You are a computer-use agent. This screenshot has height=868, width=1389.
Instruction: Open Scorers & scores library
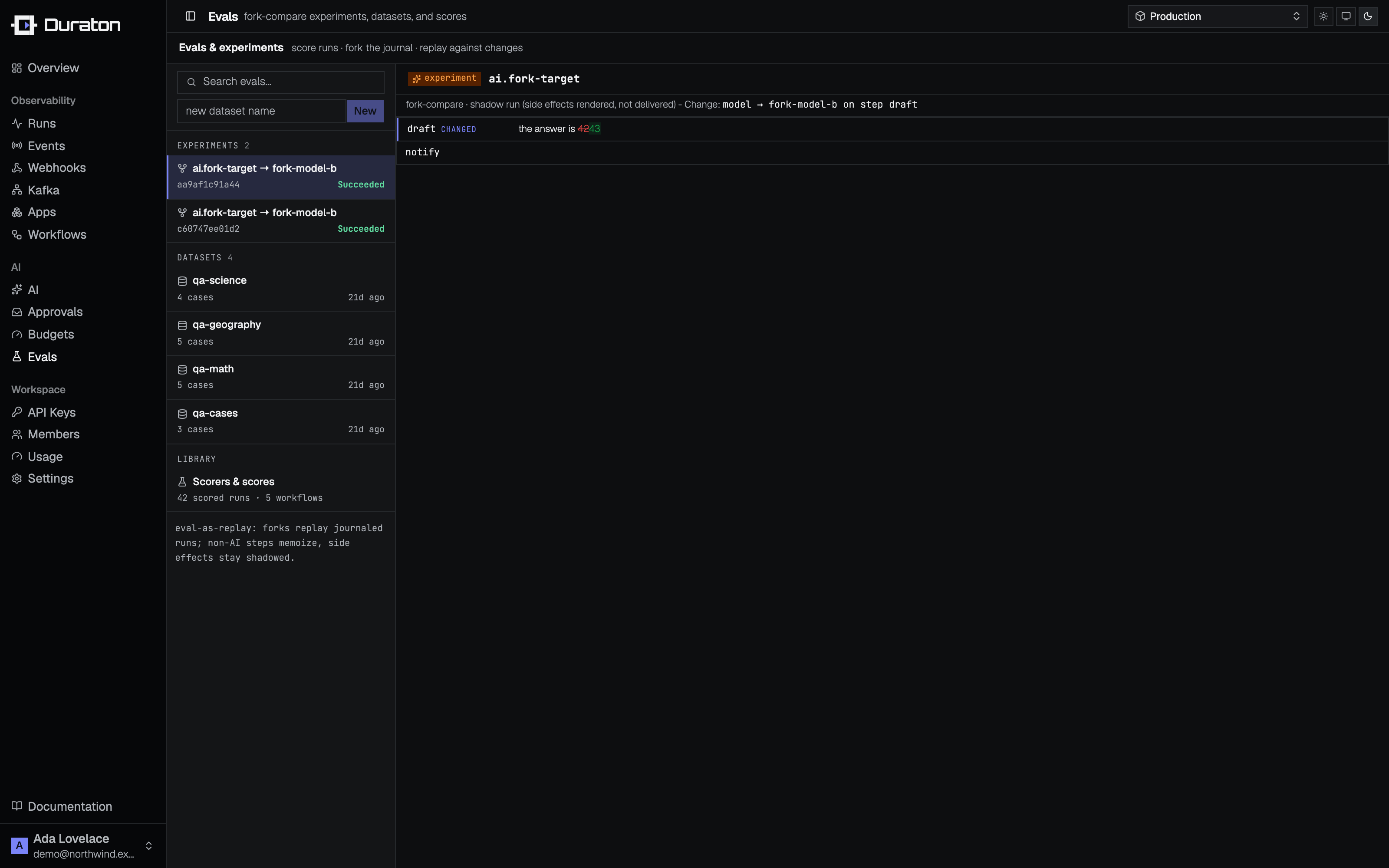281,490
